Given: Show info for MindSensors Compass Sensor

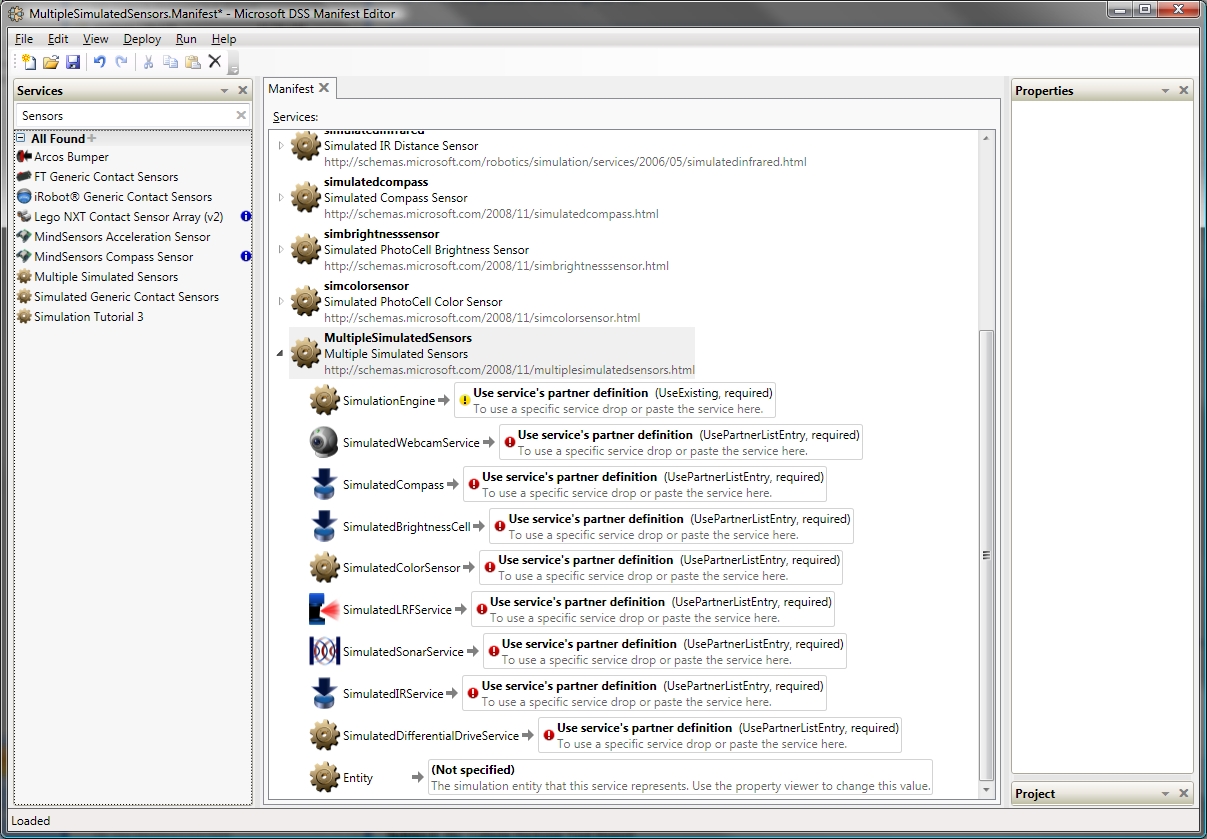Looking at the screenshot, I should [x=246, y=256].
